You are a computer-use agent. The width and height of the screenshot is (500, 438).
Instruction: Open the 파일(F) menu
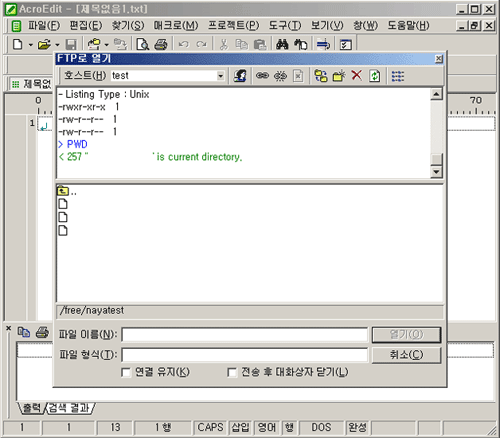(x=44, y=25)
